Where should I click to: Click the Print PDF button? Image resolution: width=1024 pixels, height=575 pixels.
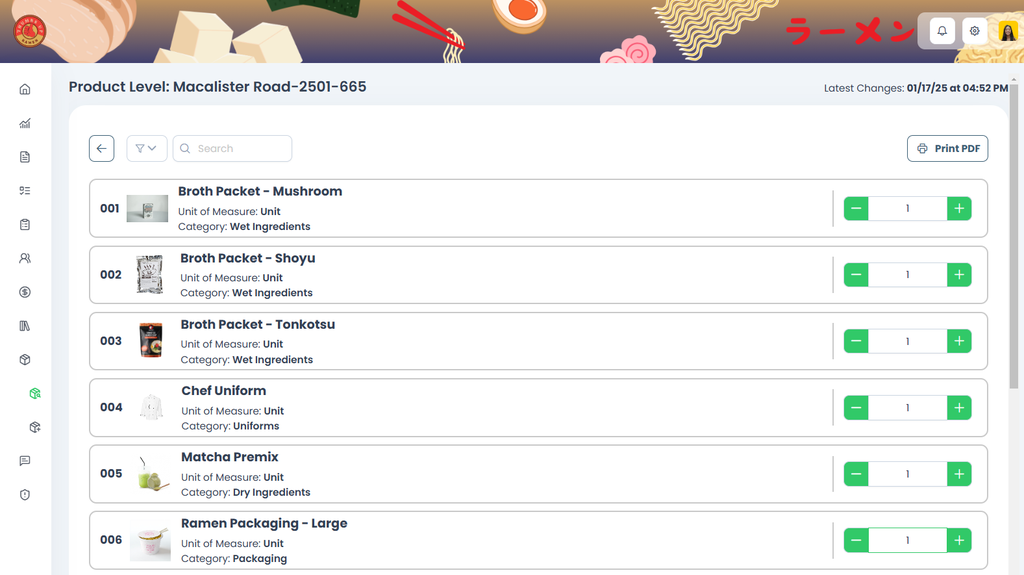click(948, 148)
